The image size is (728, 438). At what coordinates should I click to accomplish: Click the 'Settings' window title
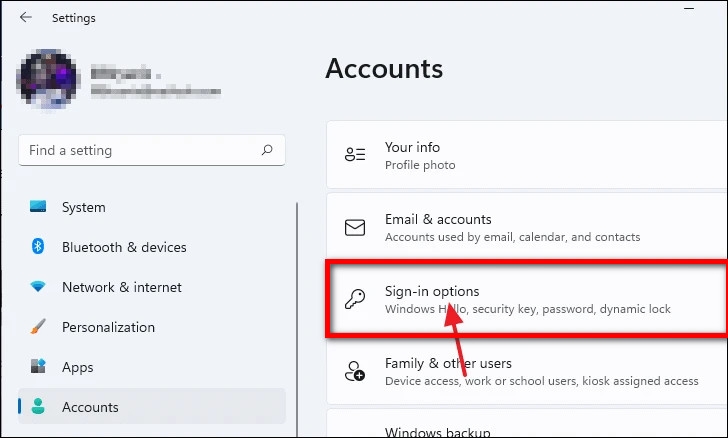coord(74,18)
